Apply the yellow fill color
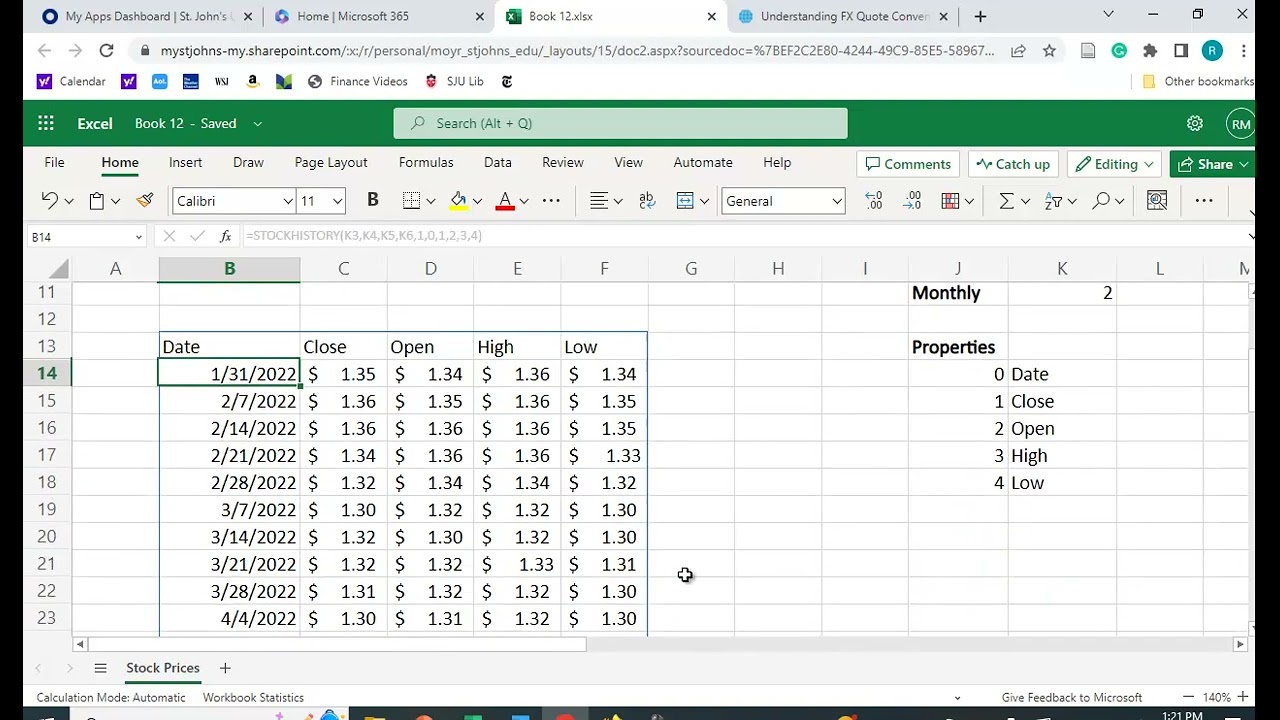 pos(458,201)
